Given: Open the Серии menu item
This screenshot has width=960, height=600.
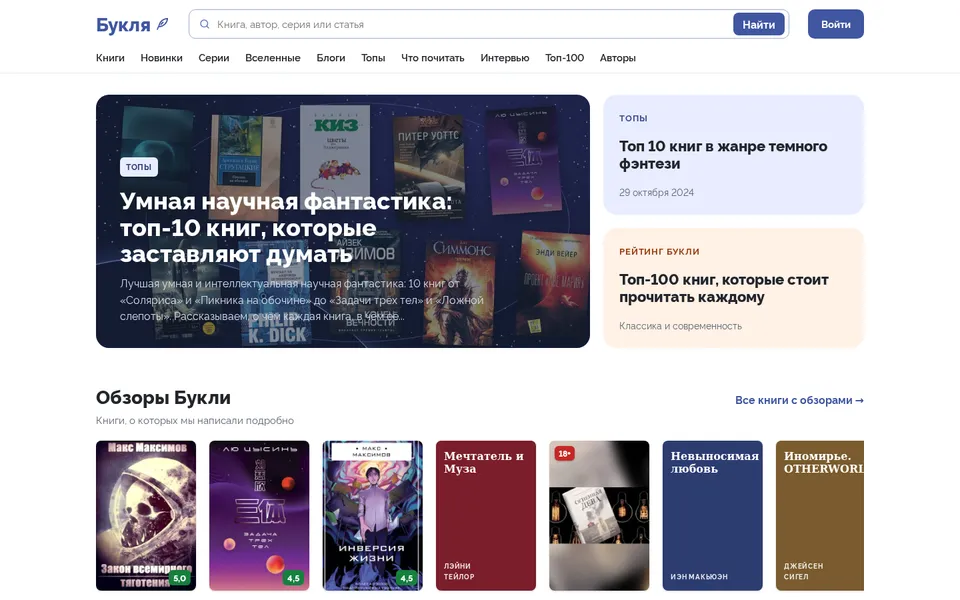Looking at the screenshot, I should [x=214, y=58].
